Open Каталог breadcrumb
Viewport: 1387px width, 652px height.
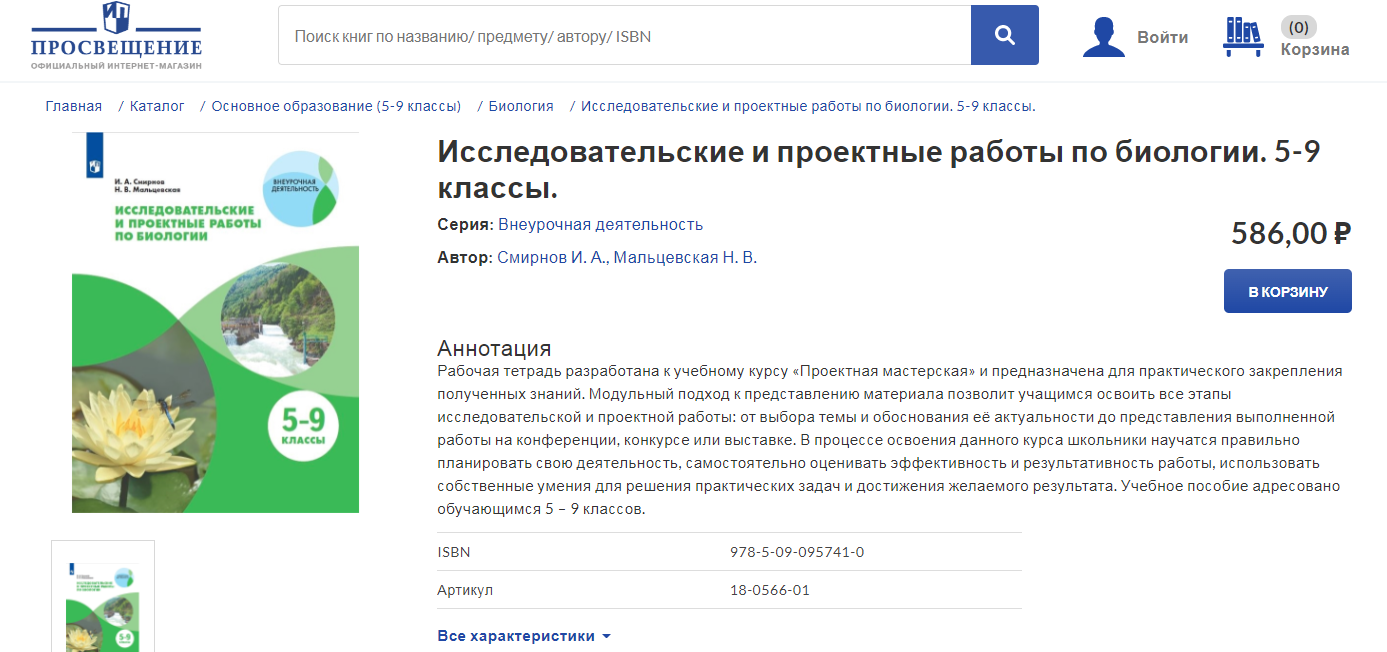[157, 106]
